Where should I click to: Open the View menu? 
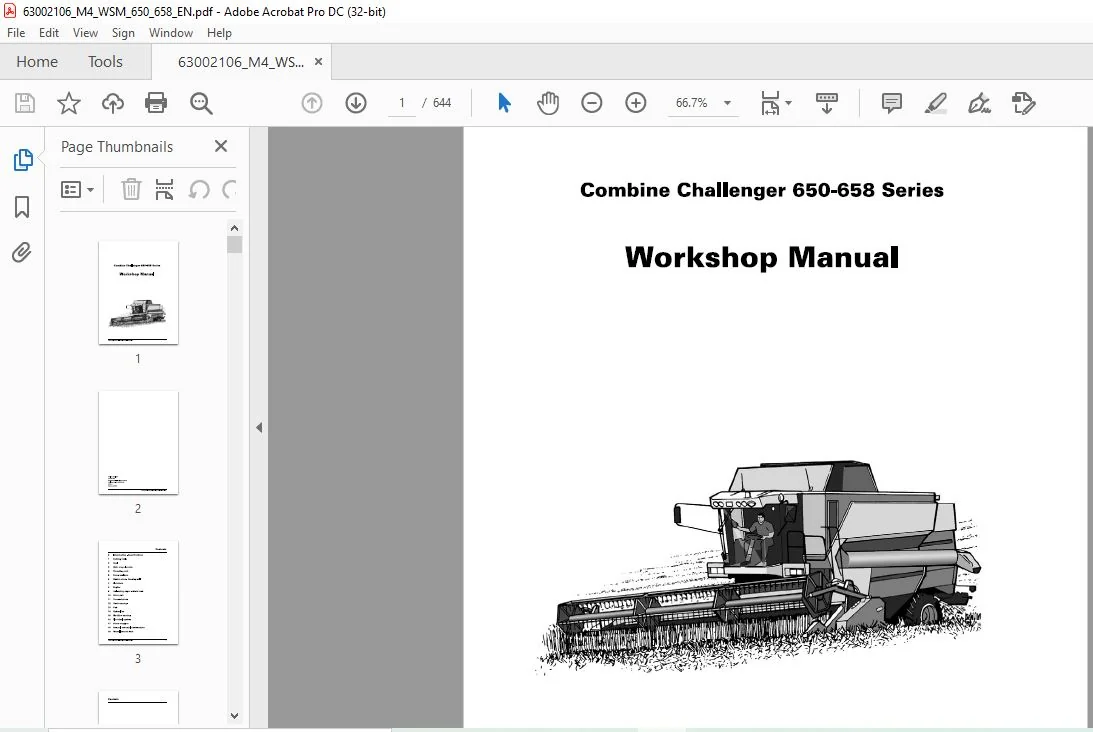click(x=85, y=33)
